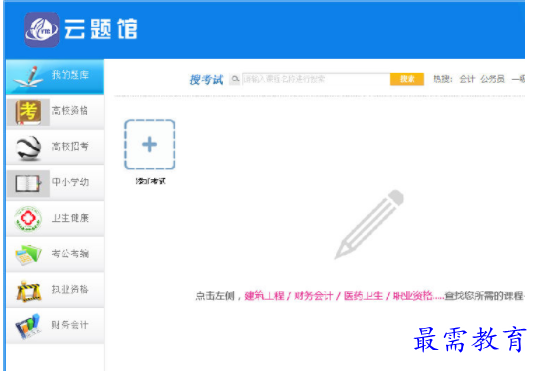This screenshot has height=371, width=535.
Task: Click the 云题馆 title text
Action: (101, 29)
